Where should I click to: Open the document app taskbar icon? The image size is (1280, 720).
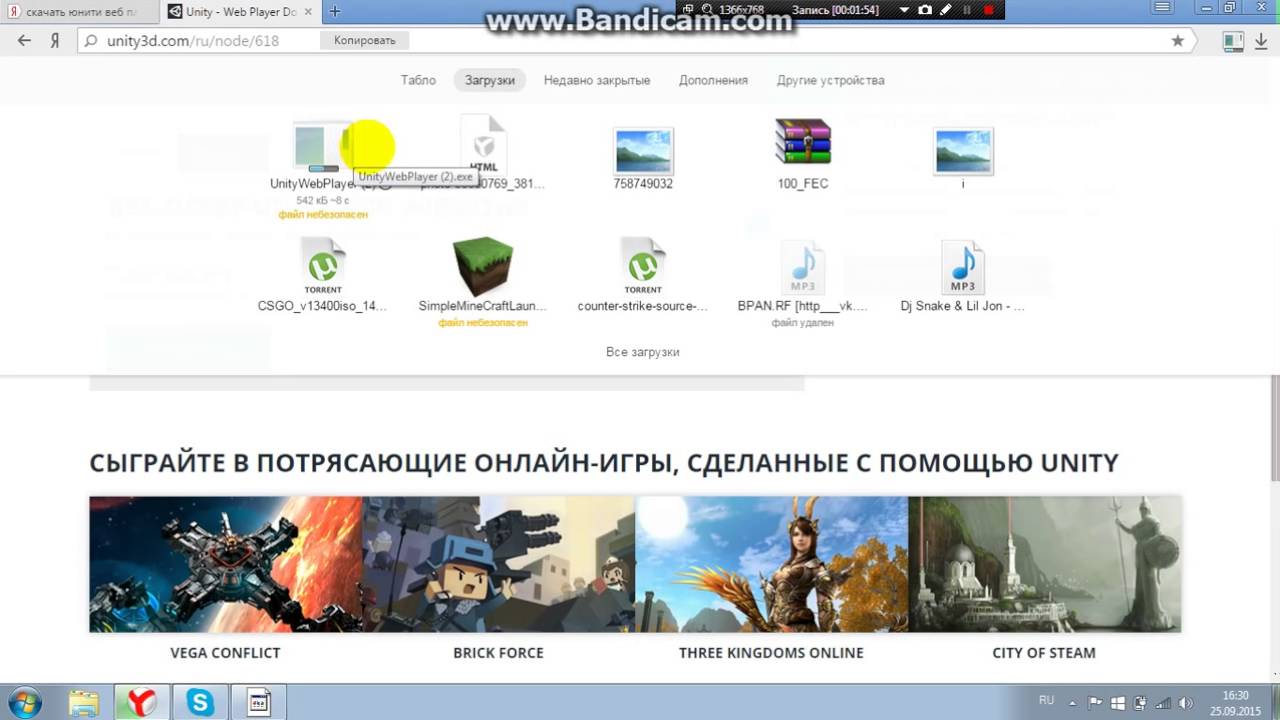point(259,702)
